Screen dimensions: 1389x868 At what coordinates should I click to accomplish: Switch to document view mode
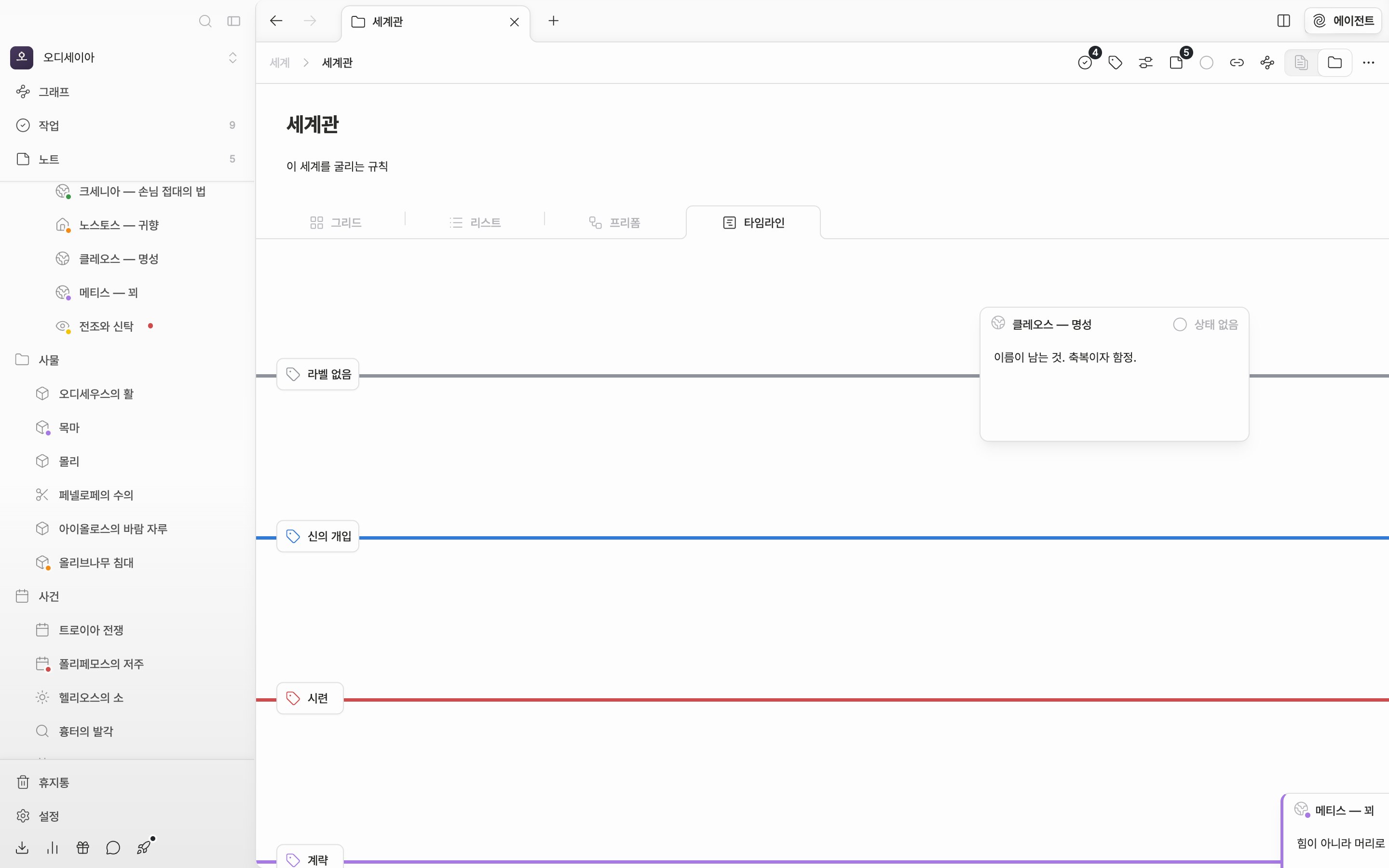[1301, 63]
